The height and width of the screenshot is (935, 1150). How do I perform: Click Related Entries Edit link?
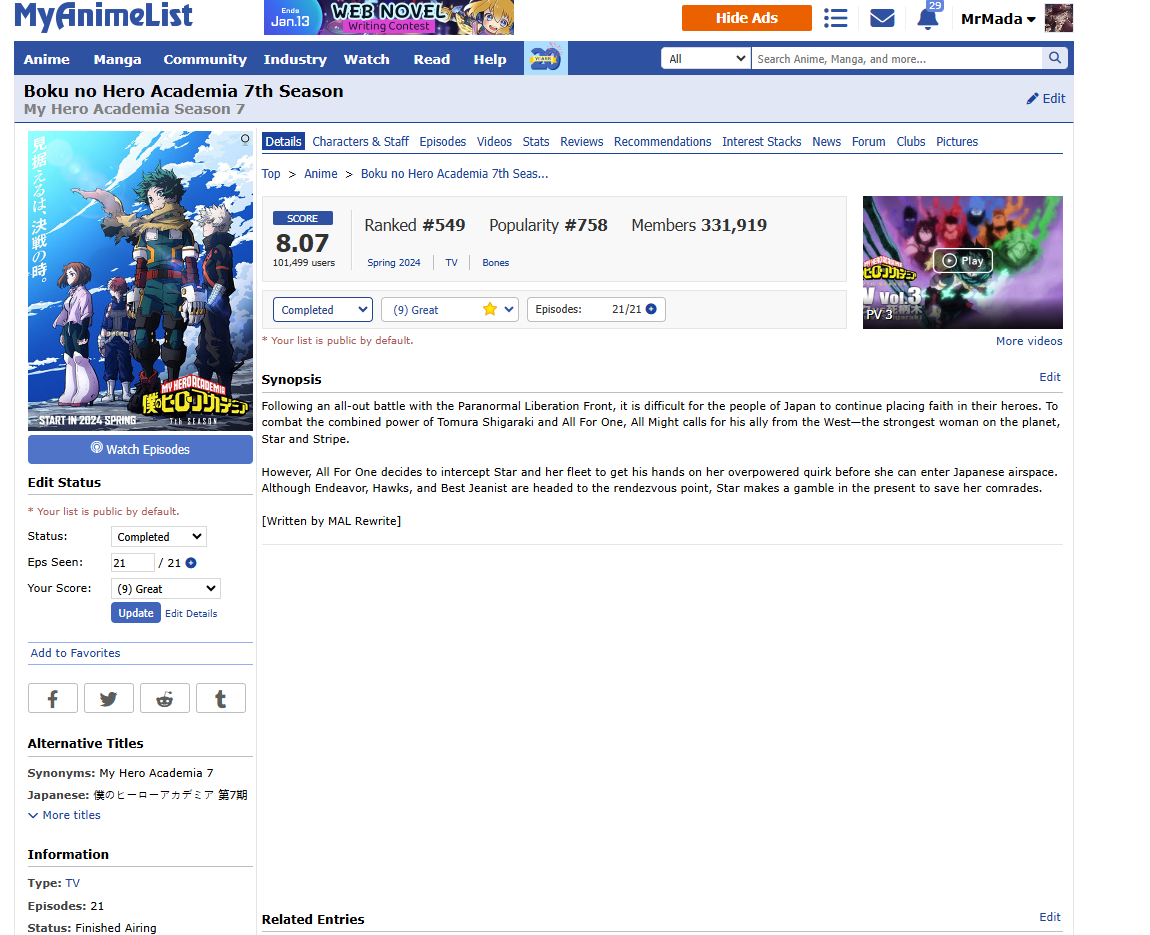(x=1050, y=917)
